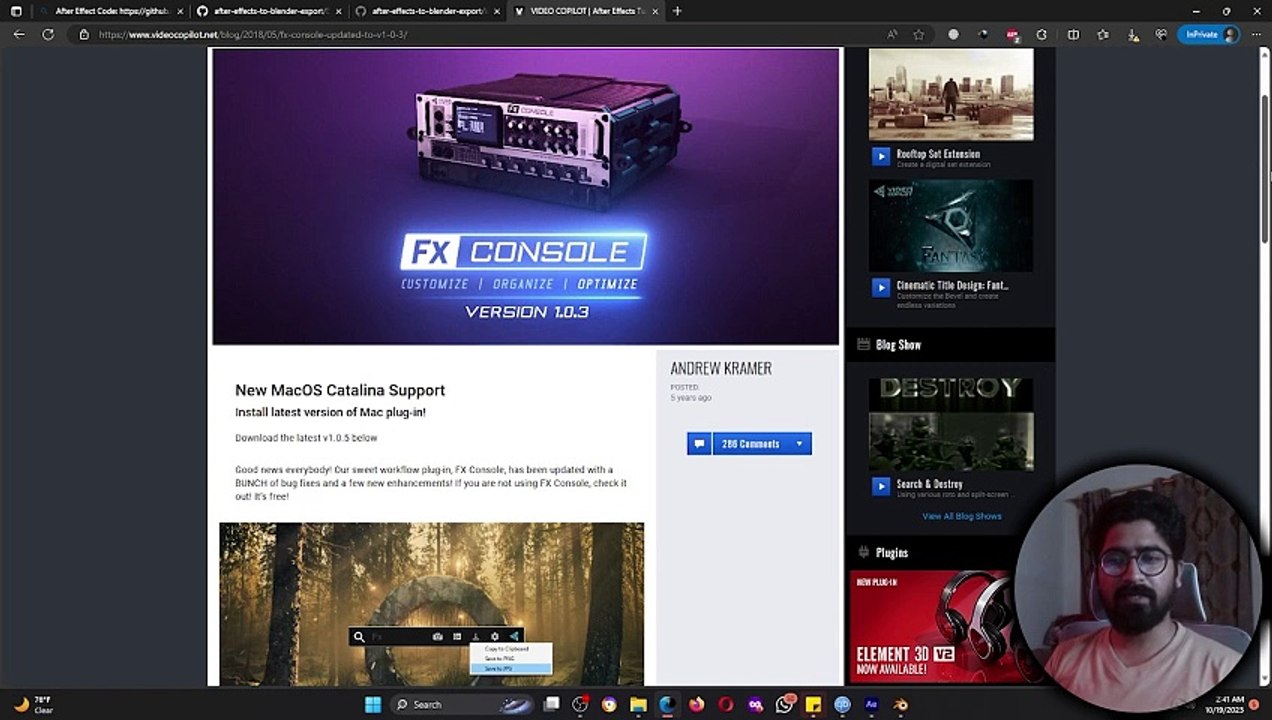Switch to second after-effects-to-blender-export tab
The width and height of the screenshot is (1272, 720).
tap(269, 11)
